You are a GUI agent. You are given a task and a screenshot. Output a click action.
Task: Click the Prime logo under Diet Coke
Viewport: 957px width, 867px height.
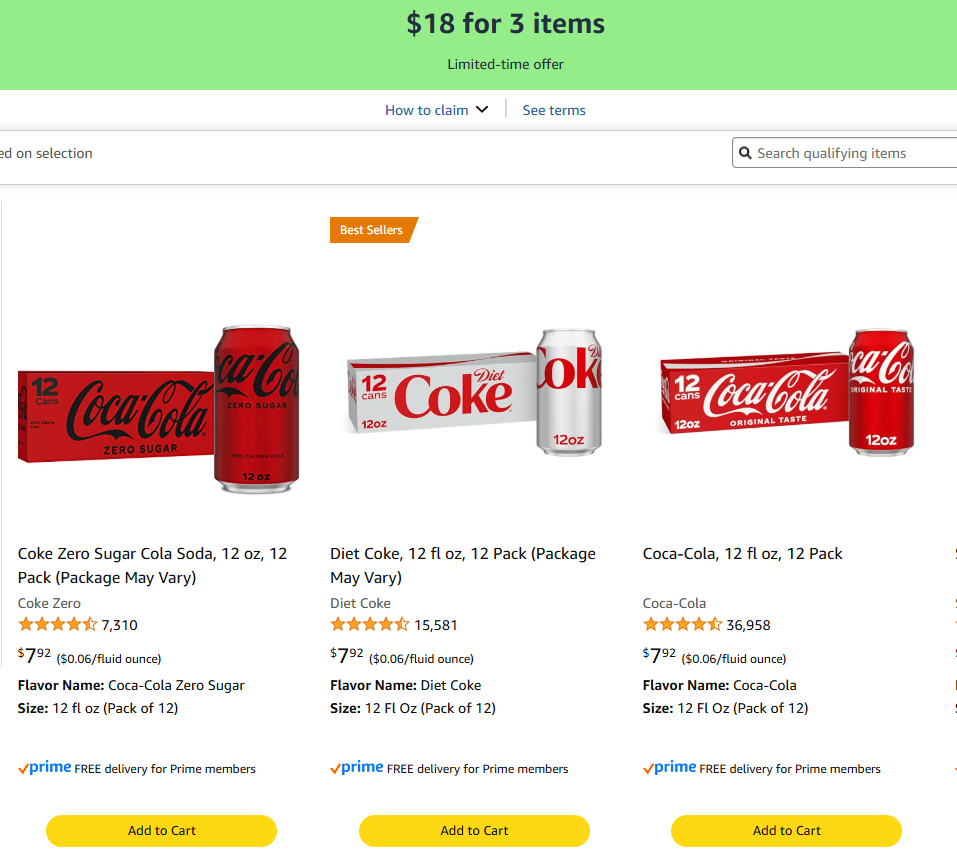356,768
